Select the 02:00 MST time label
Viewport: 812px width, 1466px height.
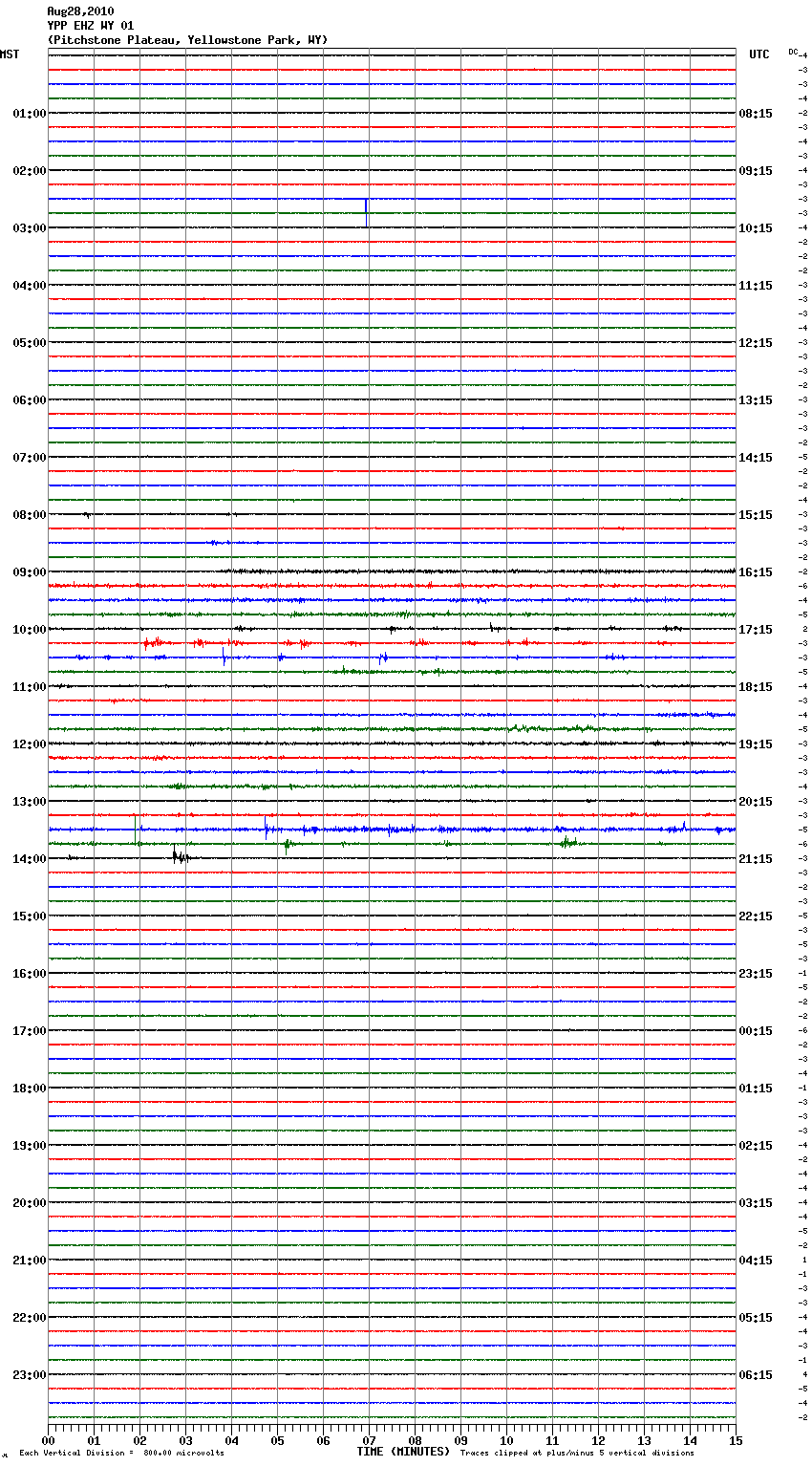(x=30, y=171)
